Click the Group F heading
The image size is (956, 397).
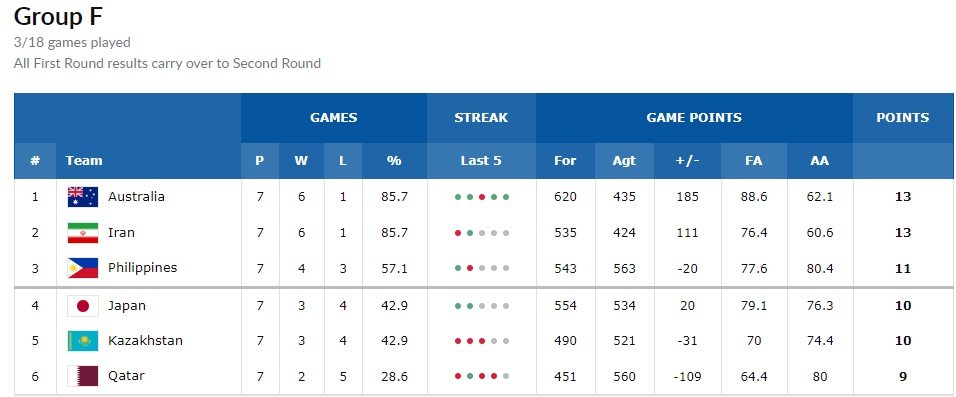[58, 16]
